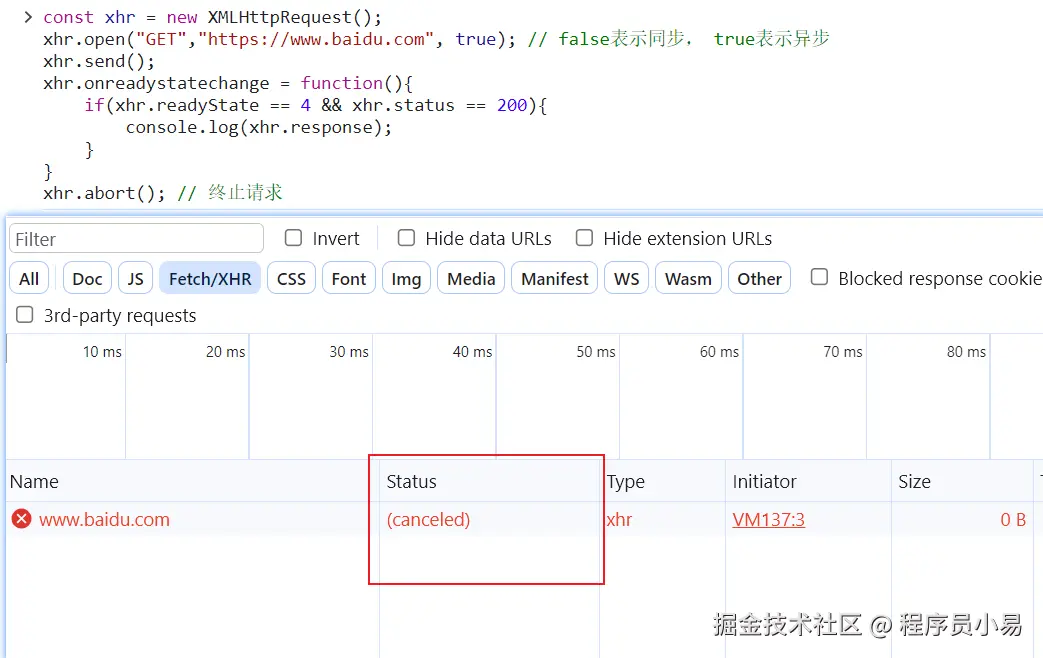Viewport: 1043px width, 658px height.
Task: Filter requests by CSS type
Action: 291,279
